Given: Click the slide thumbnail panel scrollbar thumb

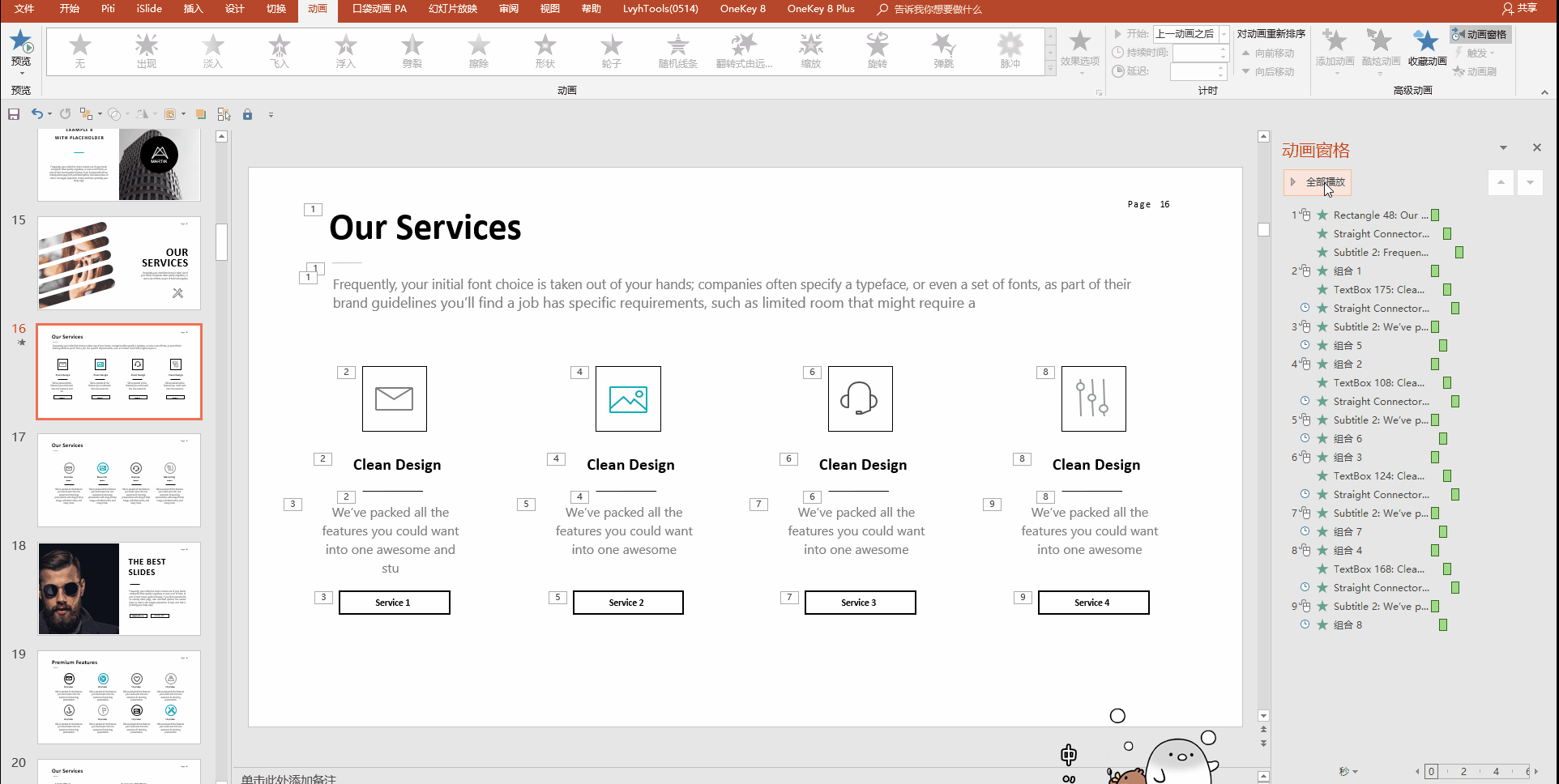Looking at the screenshot, I should (221, 241).
